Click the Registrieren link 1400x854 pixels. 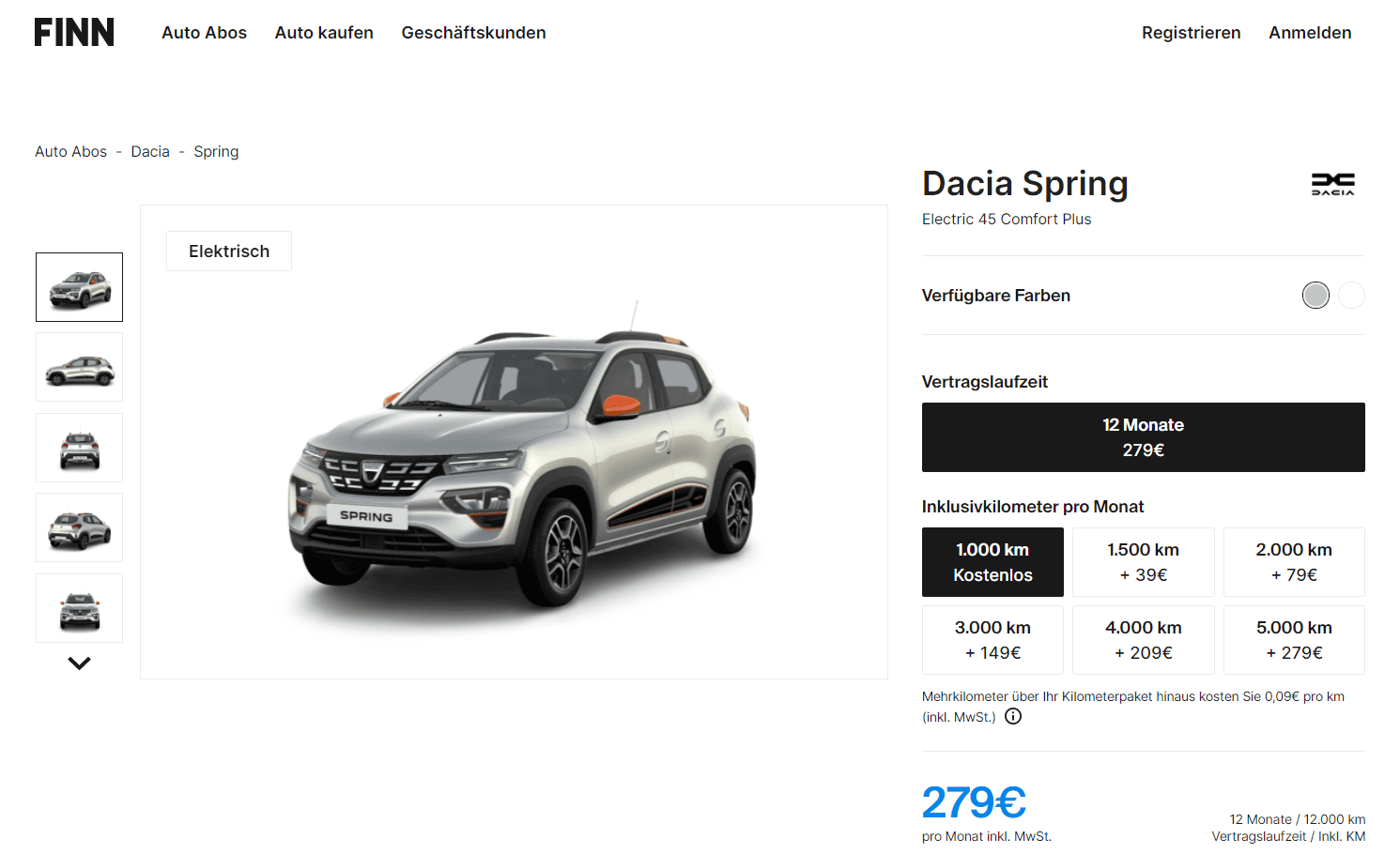tap(1191, 33)
